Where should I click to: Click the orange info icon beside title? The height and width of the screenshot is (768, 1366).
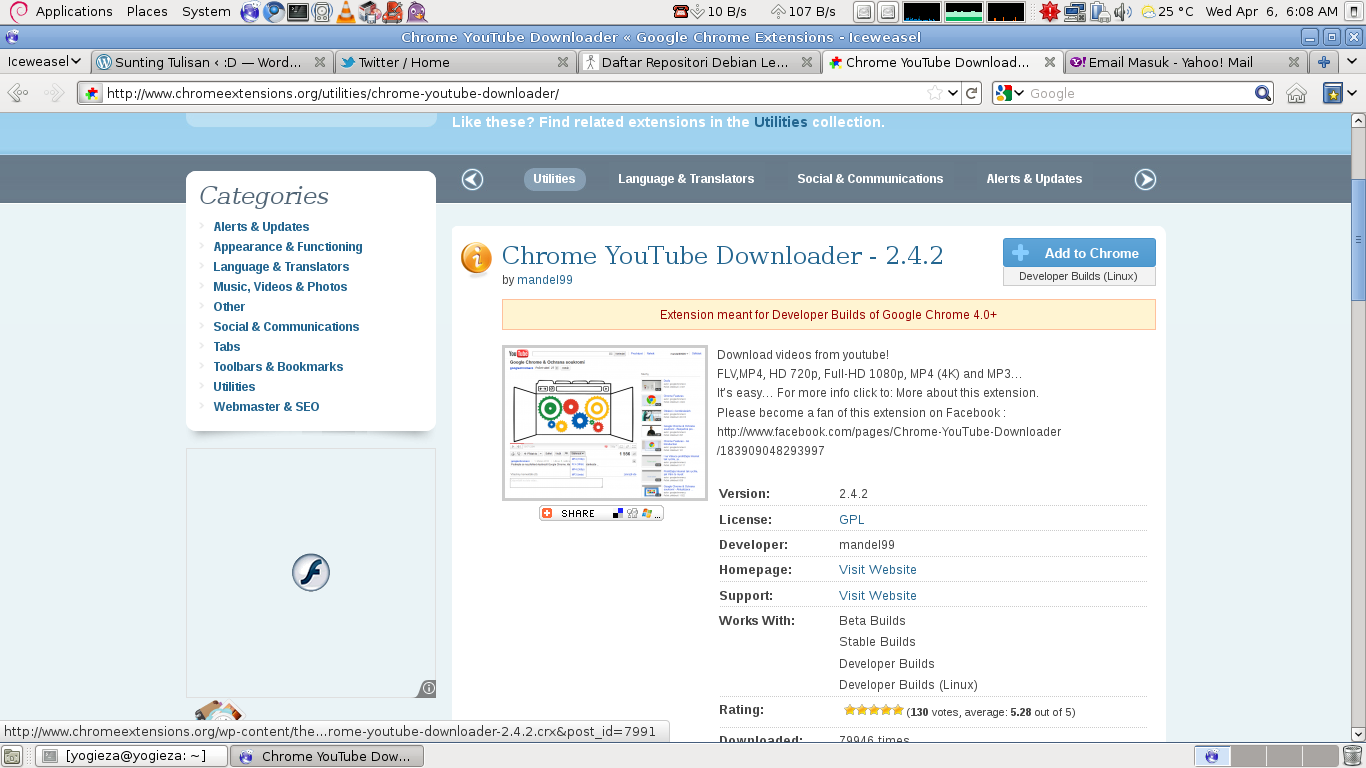pyautogui.click(x=476, y=258)
